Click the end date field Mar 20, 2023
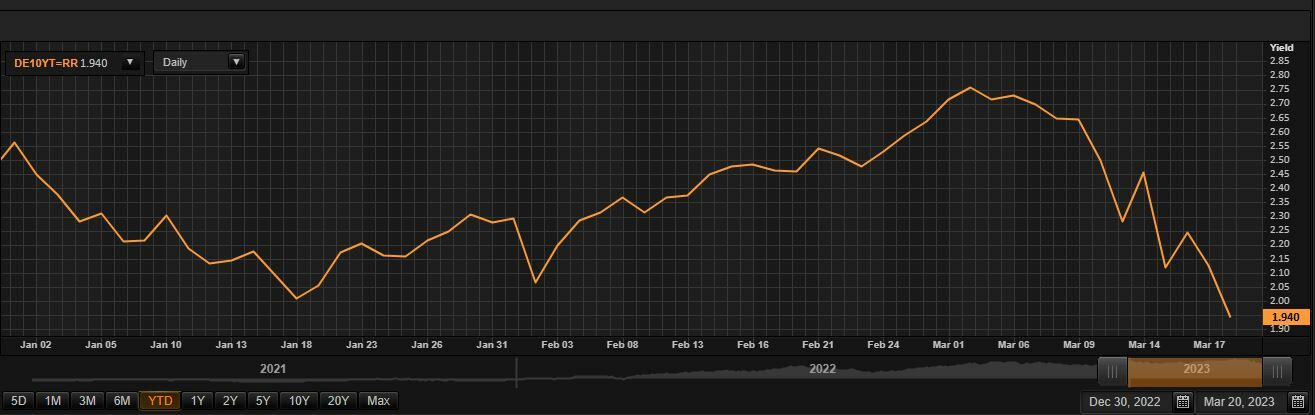This screenshot has height=415, width=1315. 1239,402
